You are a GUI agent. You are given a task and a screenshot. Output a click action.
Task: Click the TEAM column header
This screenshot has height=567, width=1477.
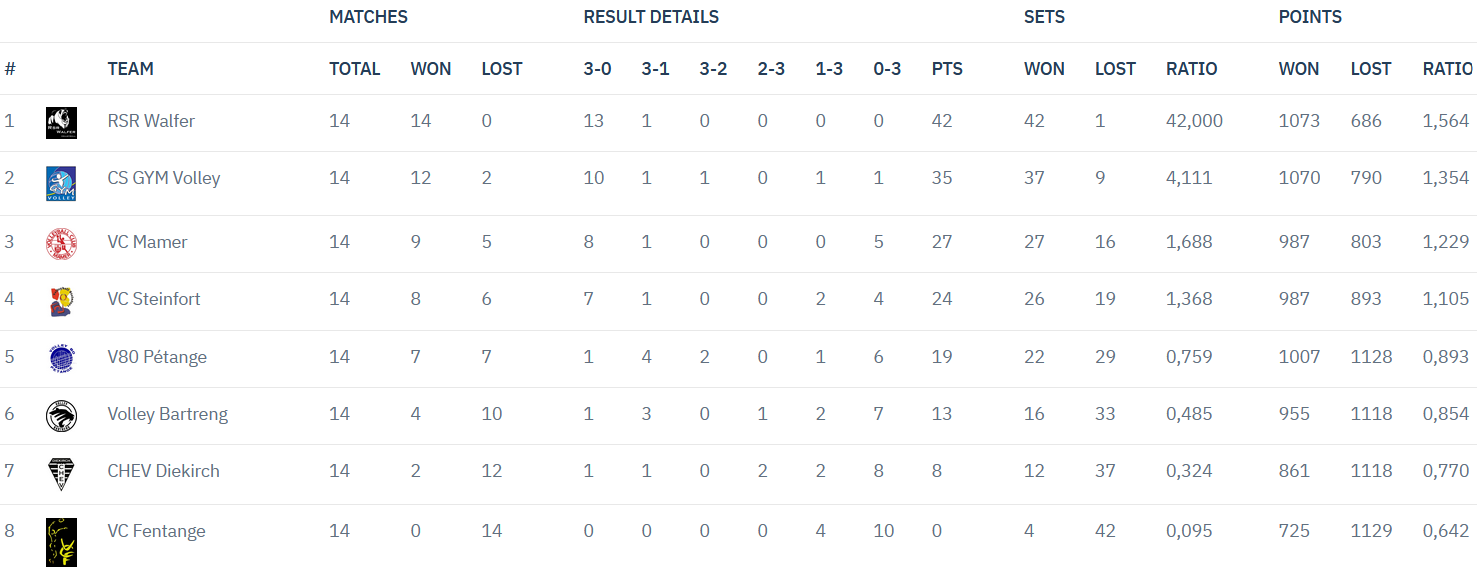130,69
